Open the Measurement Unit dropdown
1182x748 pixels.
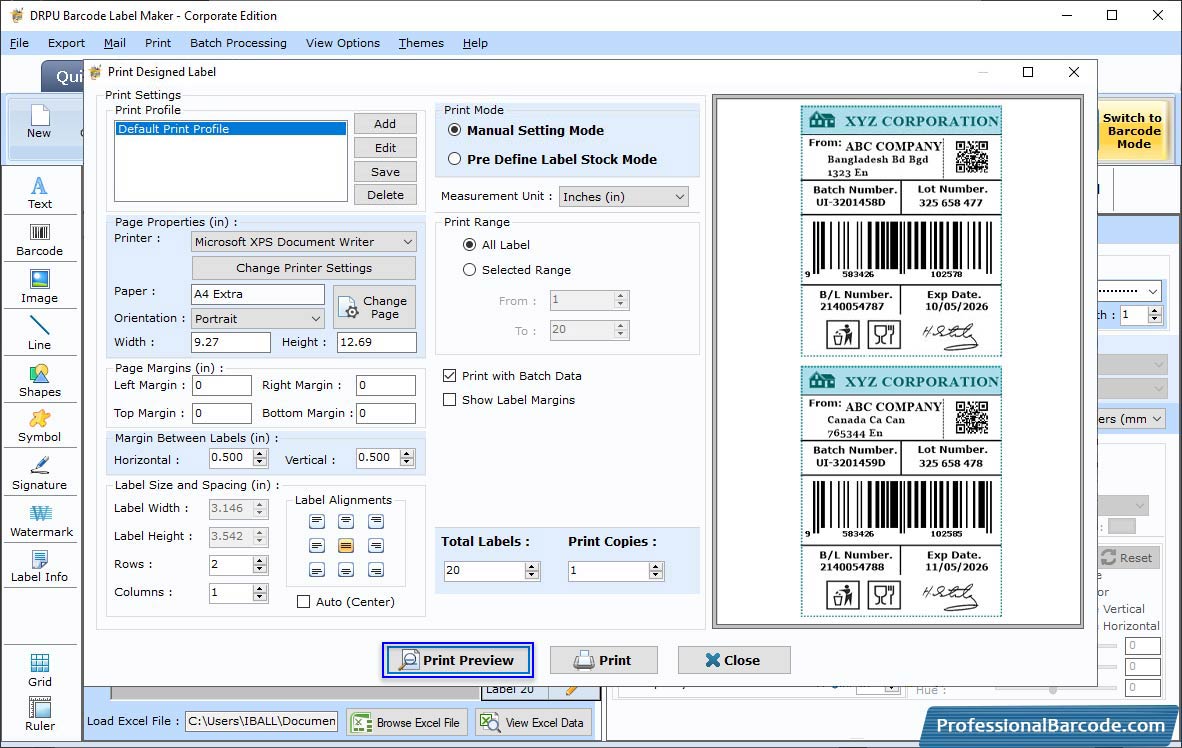tap(623, 197)
